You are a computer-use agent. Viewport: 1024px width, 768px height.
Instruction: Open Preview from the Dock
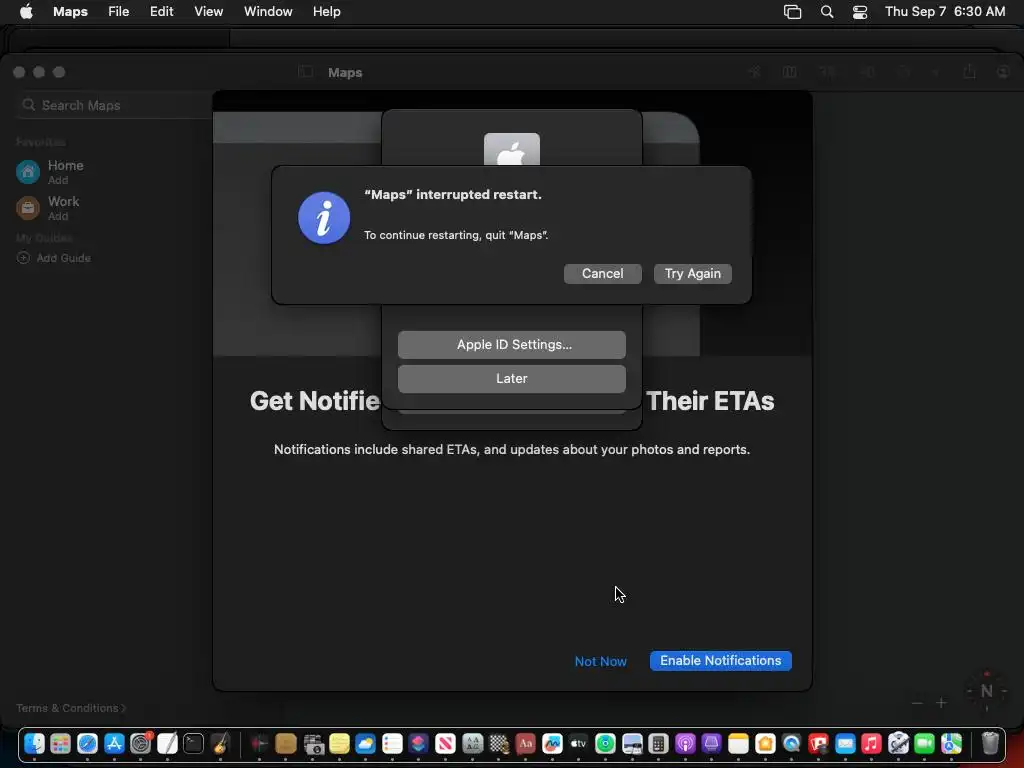tap(632, 744)
